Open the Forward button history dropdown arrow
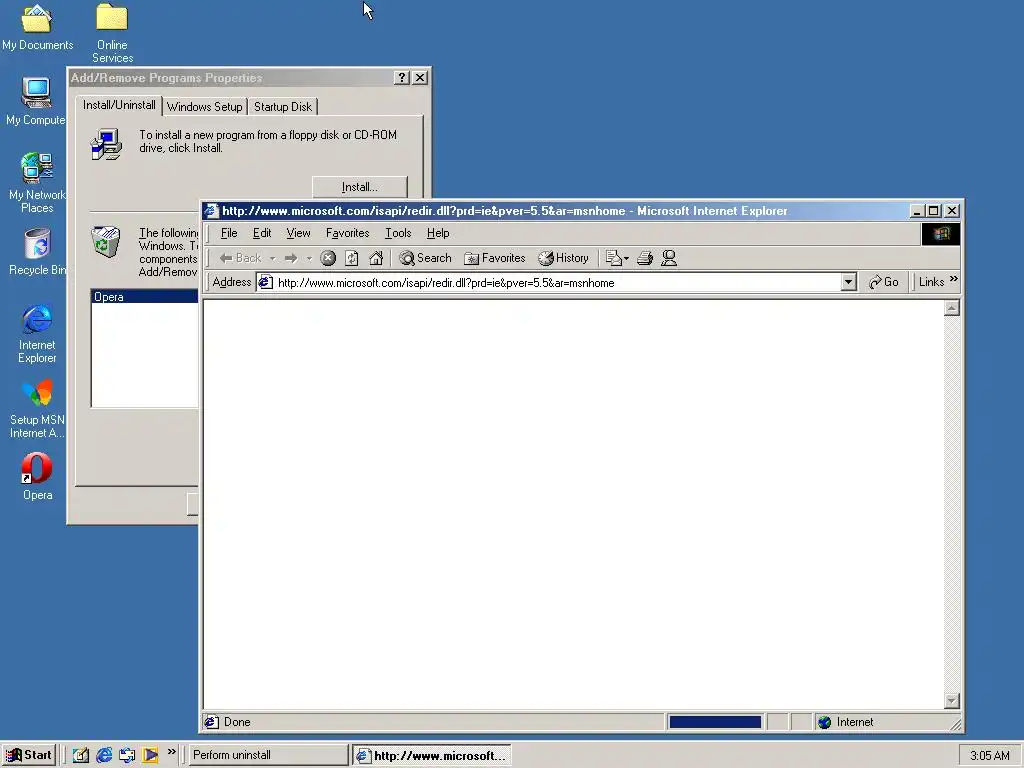 309,259
